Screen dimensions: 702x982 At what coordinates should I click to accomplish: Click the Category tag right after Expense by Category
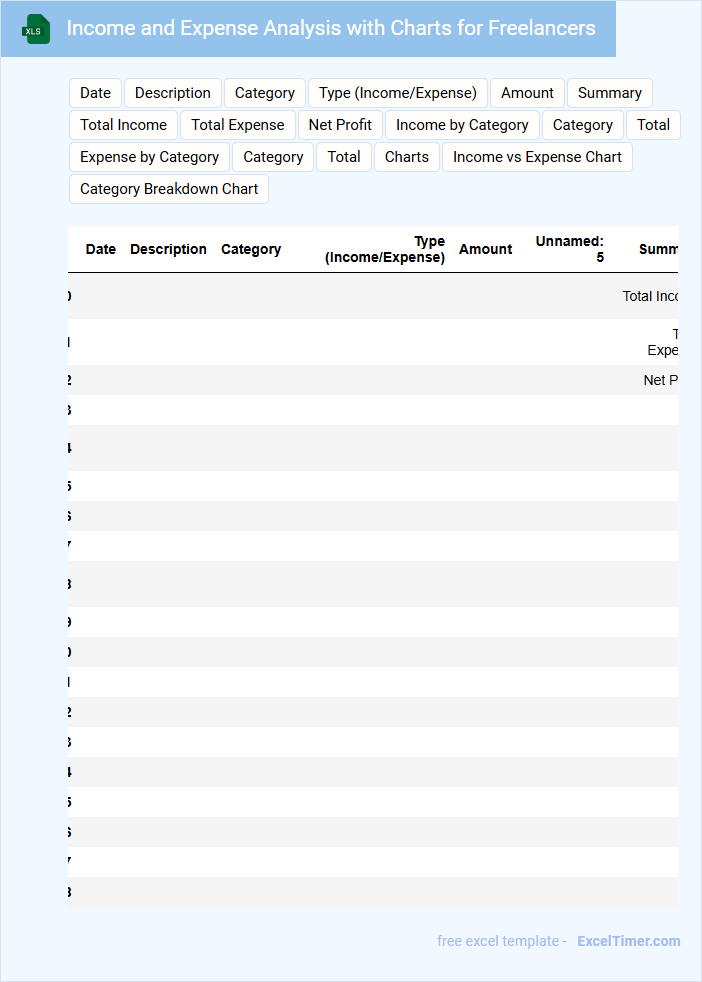(273, 157)
